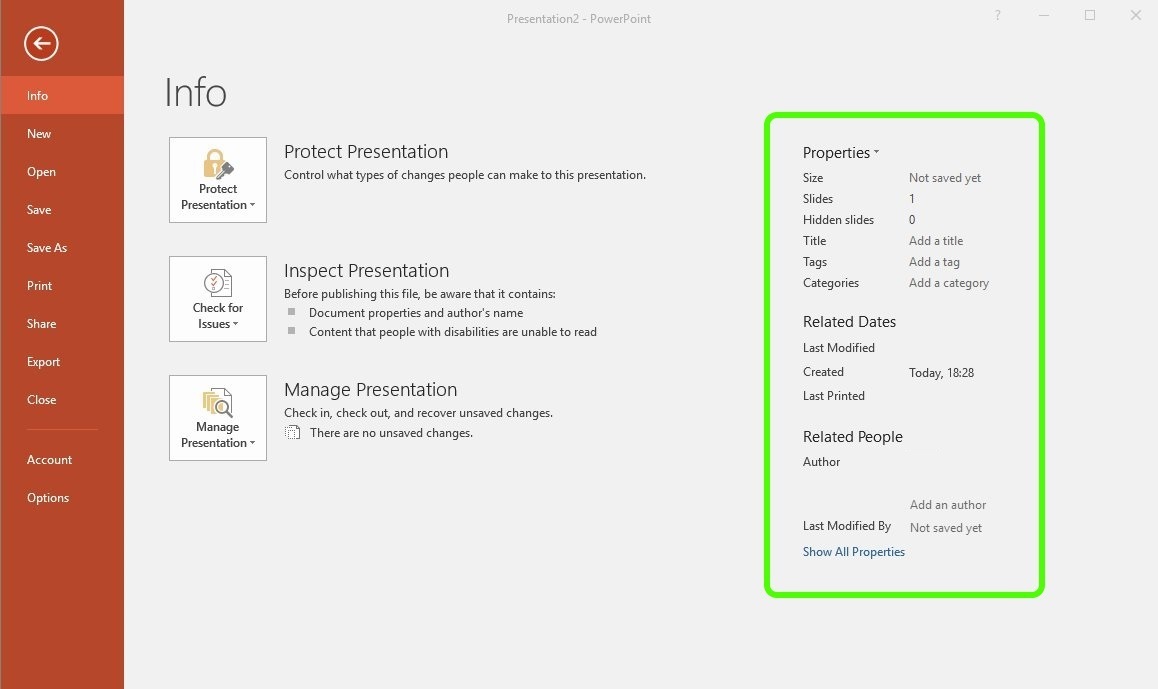The height and width of the screenshot is (689, 1158).
Task: Expand the Properties dropdown arrow
Action: (x=876, y=153)
